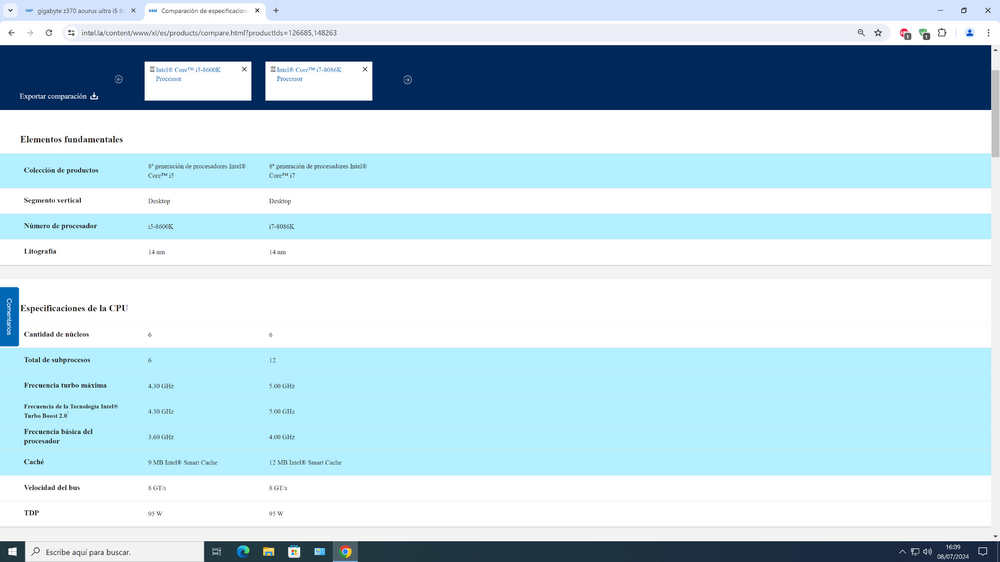The width and height of the screenshot is (1000, 562).
Task: Open the Intel Core i7-8086K Processor link
Action: (x=309, y=74)
